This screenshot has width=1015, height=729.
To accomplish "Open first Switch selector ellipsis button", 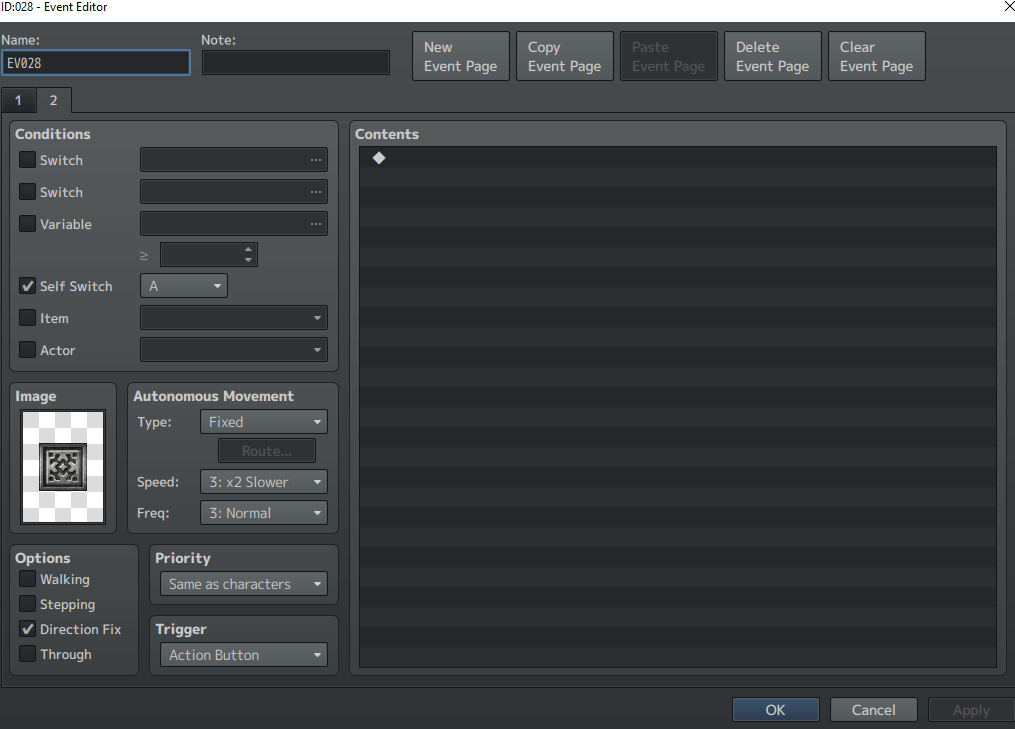I will click(x=315, y=160).
